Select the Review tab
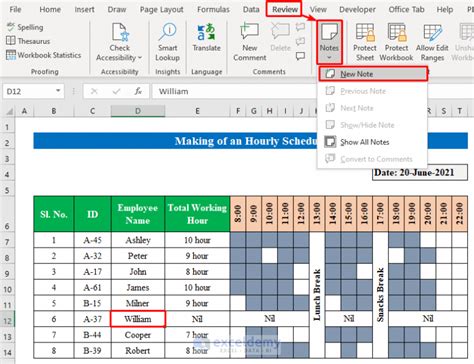Image resolution: width=474 pixels, height=364 pixels. (x=284, y=9)
